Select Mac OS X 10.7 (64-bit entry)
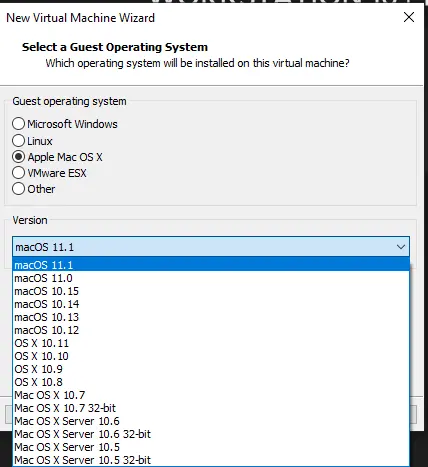428x467 pixels. point(211,395)
